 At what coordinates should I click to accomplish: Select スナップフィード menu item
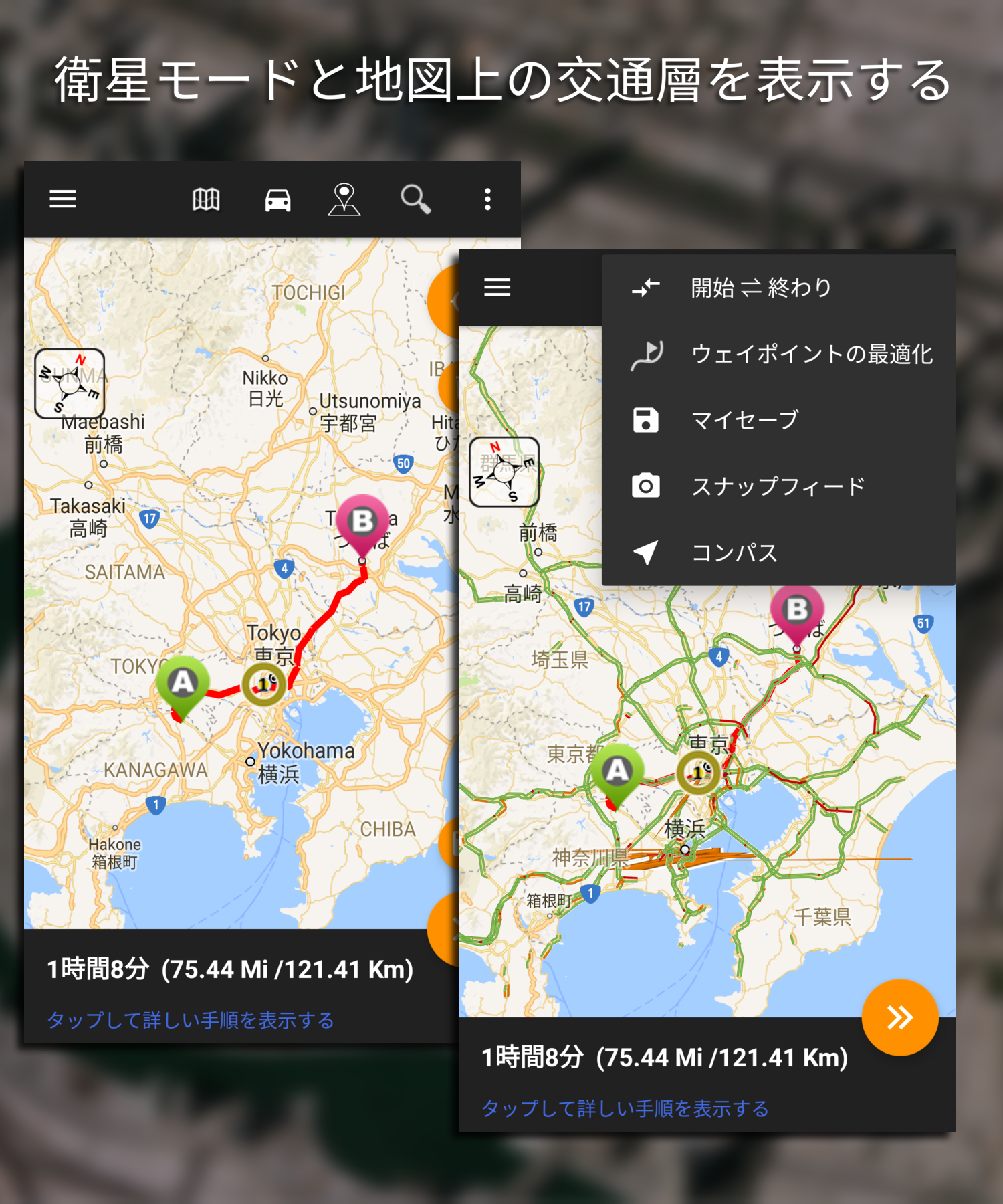pyautogui.click(x=778, y=486)
